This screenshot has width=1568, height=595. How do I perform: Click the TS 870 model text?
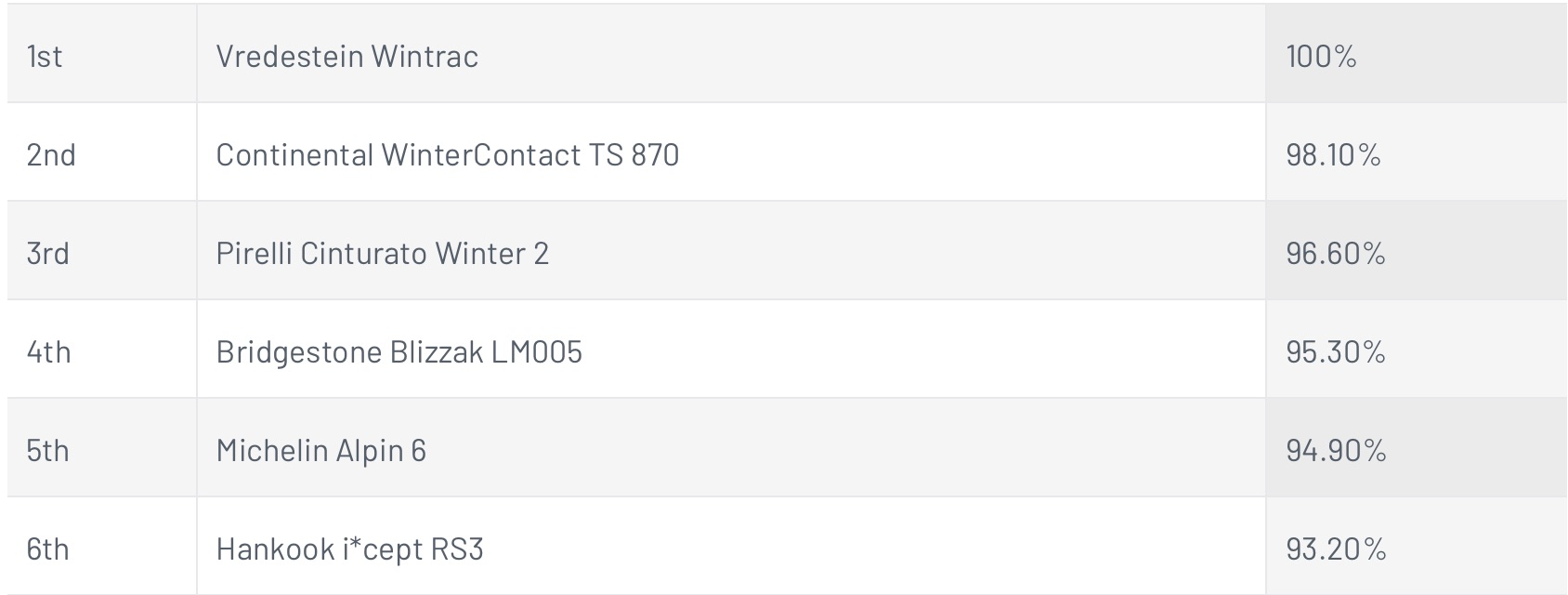tap(634, 155)
